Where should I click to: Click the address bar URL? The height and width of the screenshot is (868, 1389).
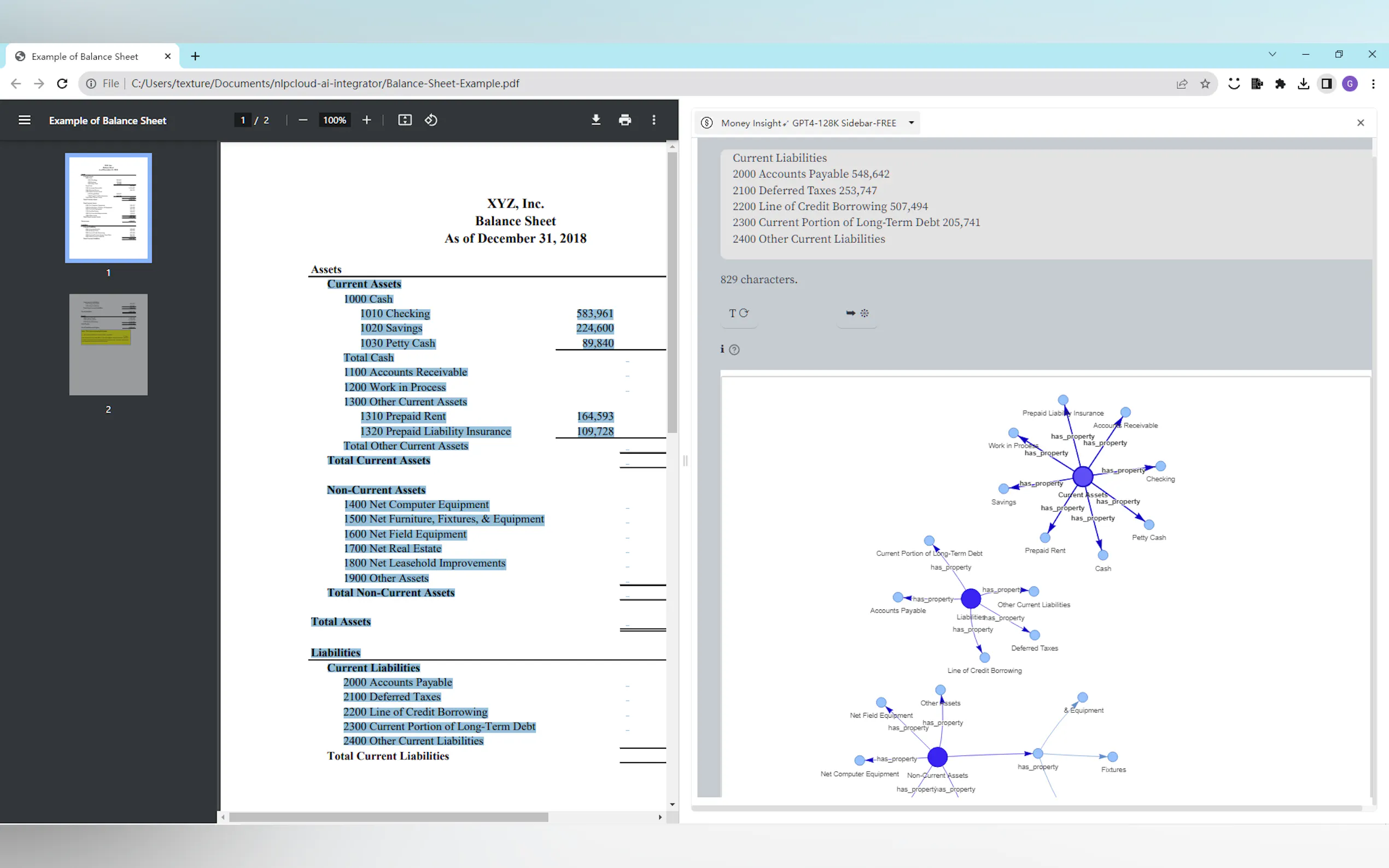pos(325,84)
